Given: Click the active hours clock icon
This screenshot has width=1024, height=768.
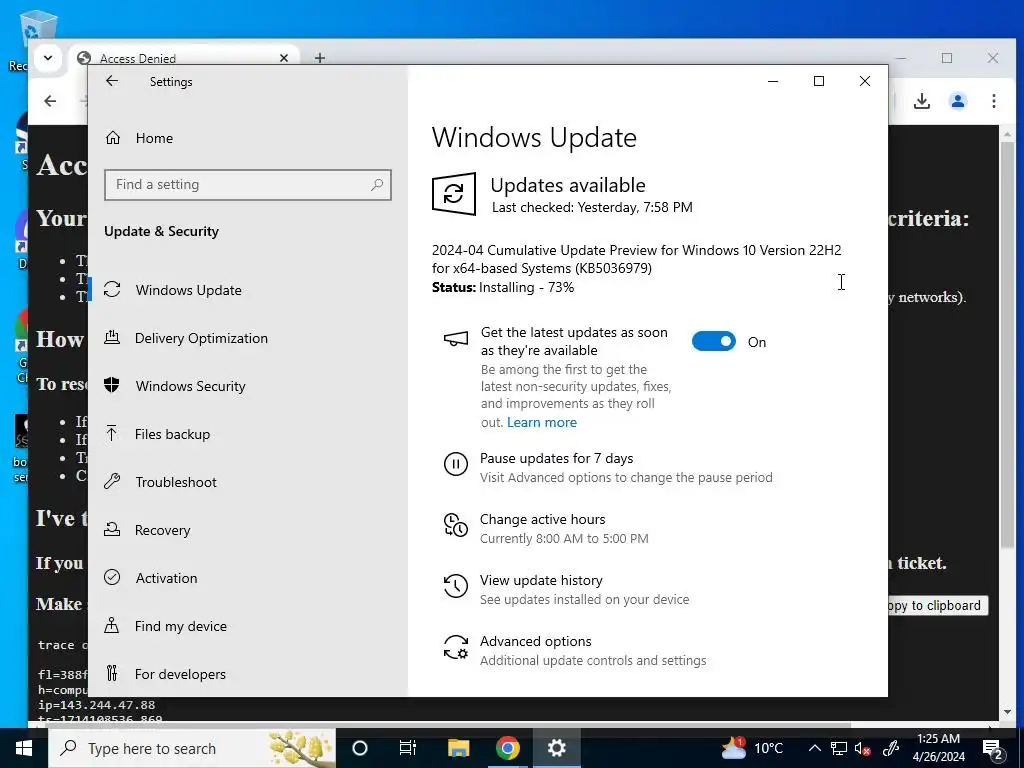Looking at the screenshot, I should [x=456, y=525].
